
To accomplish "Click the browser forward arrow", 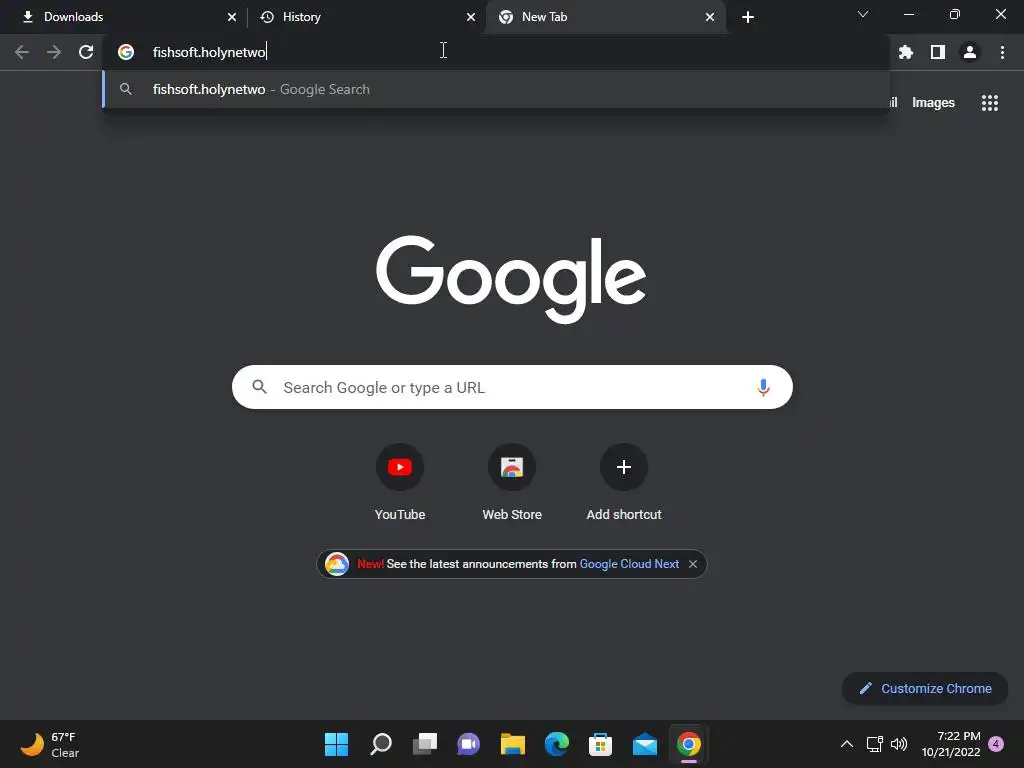I will pyautogui.click(x=54, y=52).
